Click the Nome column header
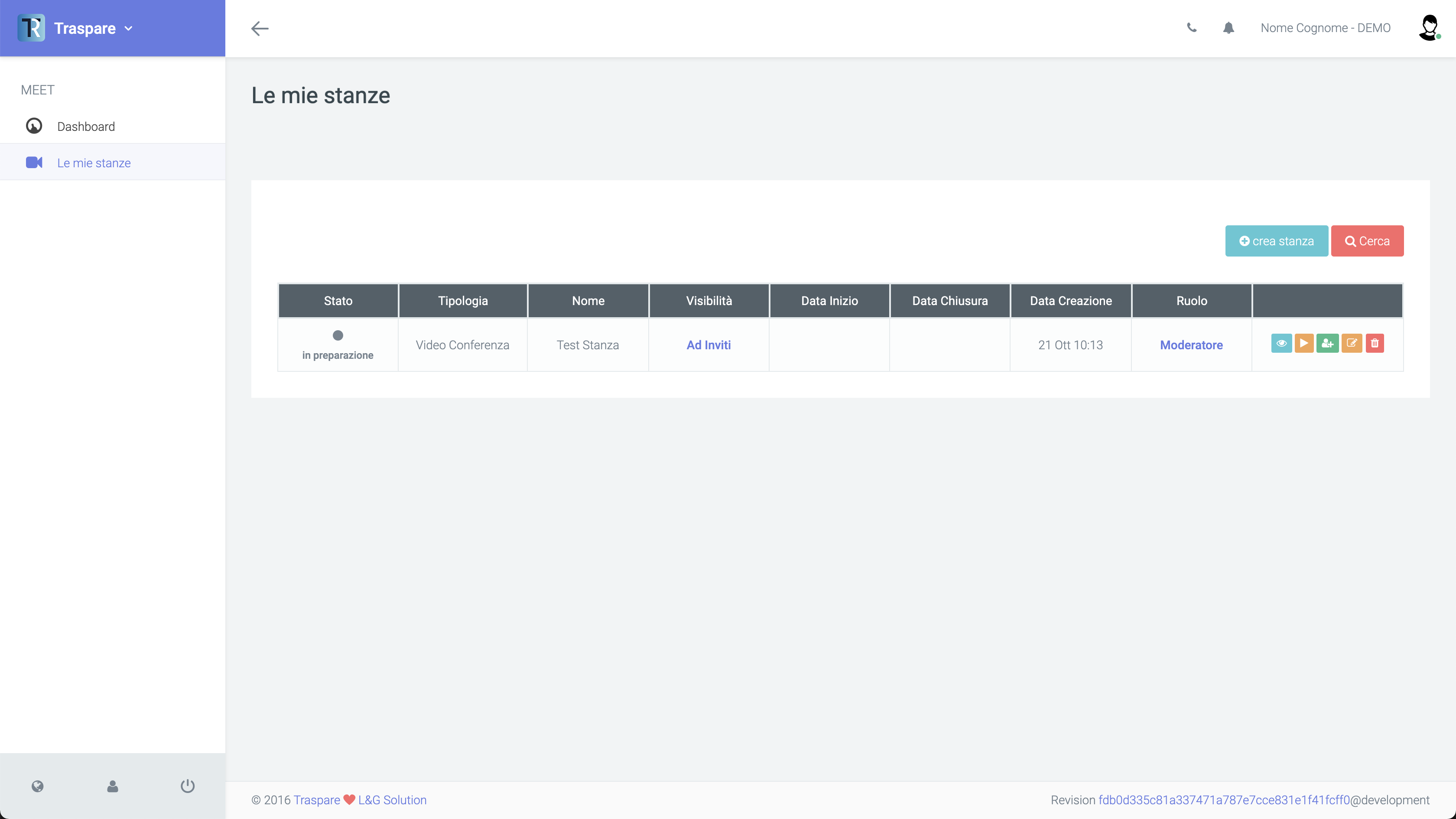Viewport: 1456px width, 819px height. 588,301
